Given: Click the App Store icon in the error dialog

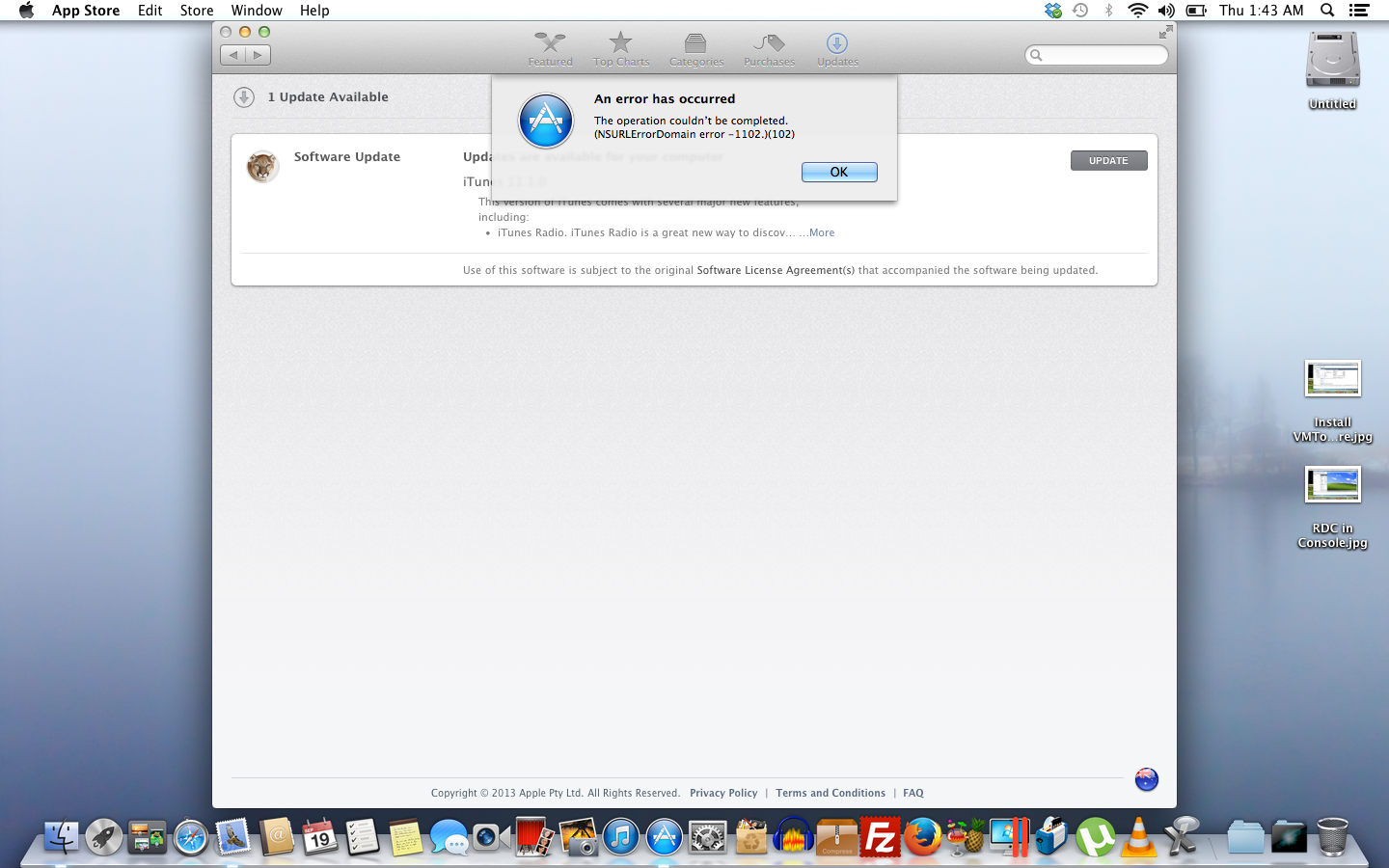Looking at the screenshot, I should click(x=546, y=122).
